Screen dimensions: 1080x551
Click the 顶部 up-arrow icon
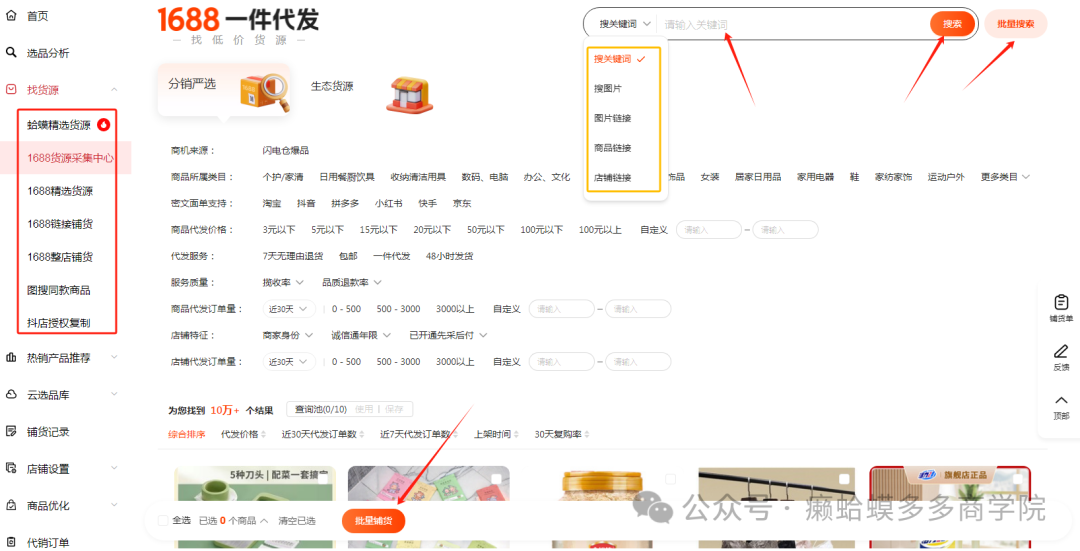tap(1061, 400)
